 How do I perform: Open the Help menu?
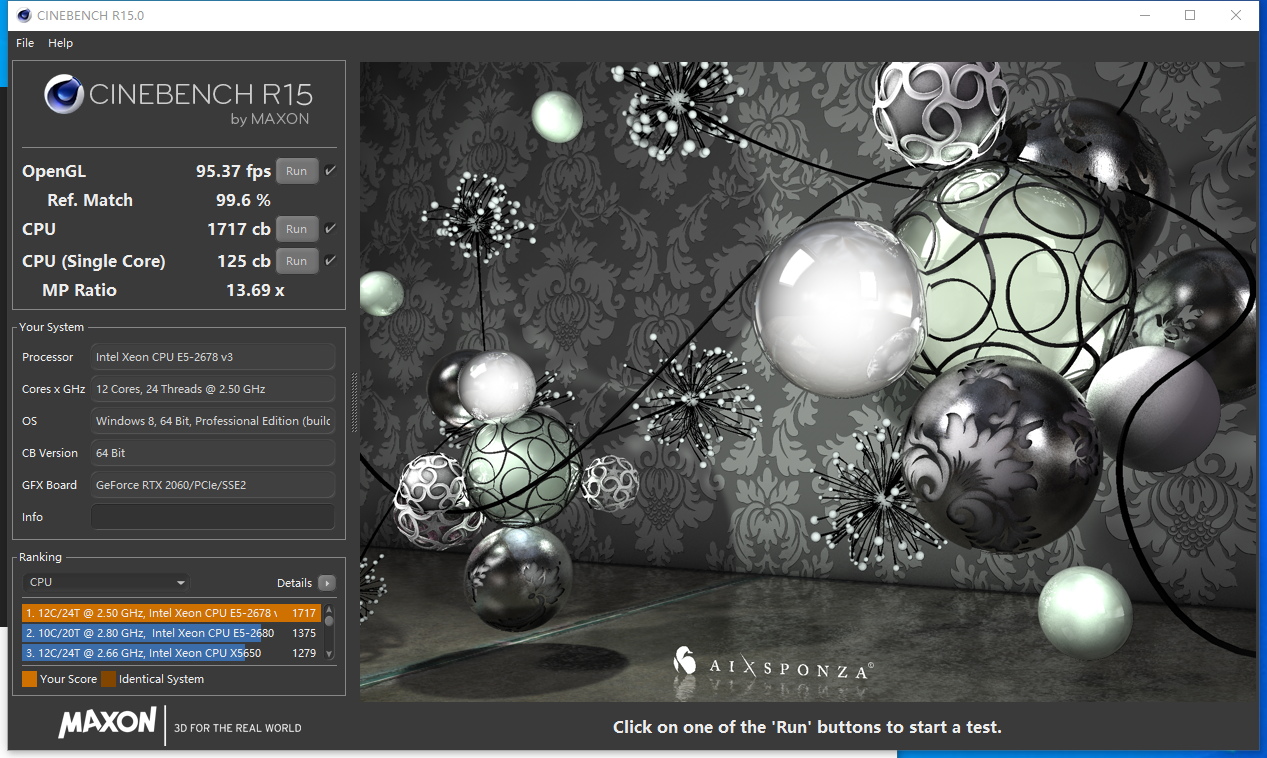pos(60,43)
